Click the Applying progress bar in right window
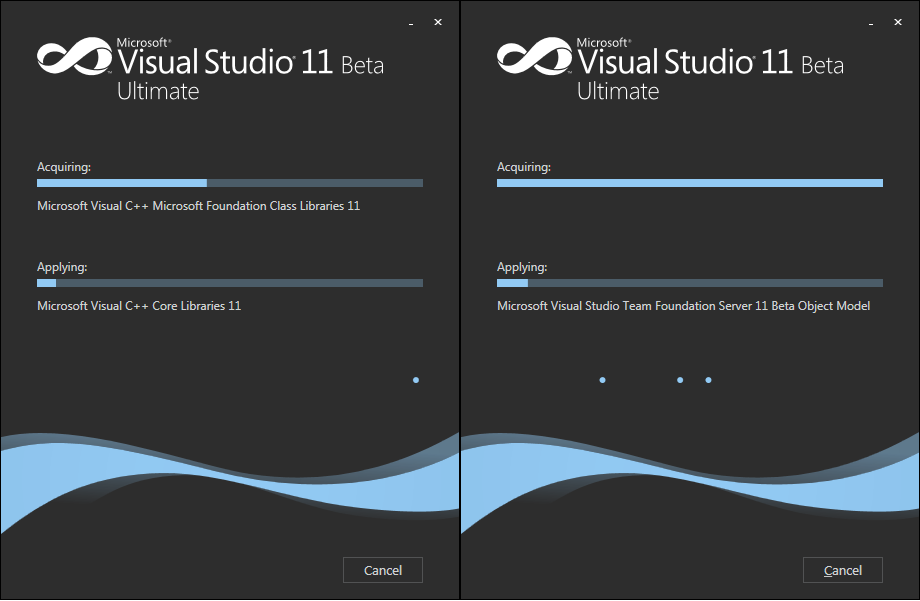920x601 pixels. pos(690,283)
